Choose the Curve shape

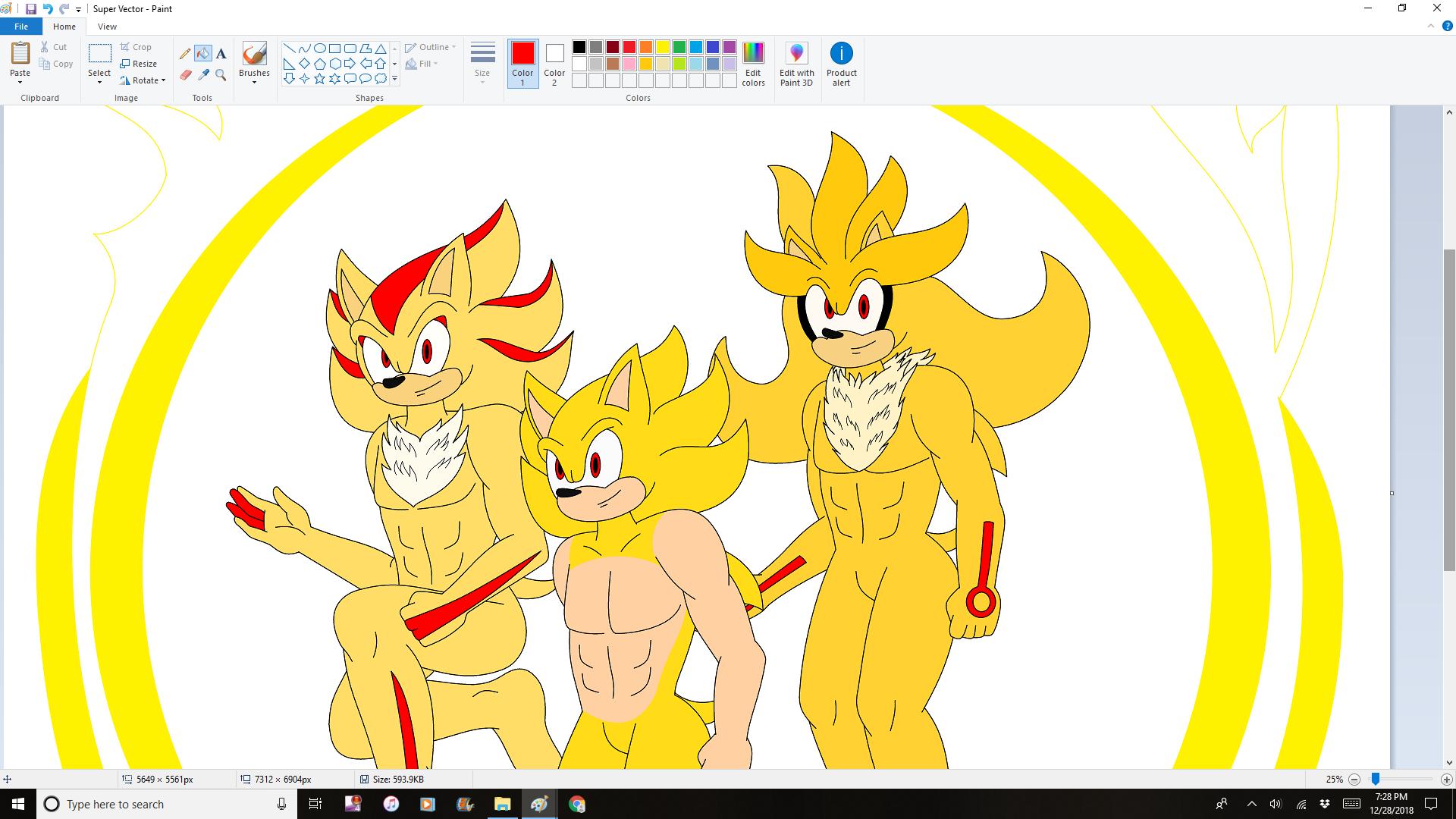[x=304, y=49]
